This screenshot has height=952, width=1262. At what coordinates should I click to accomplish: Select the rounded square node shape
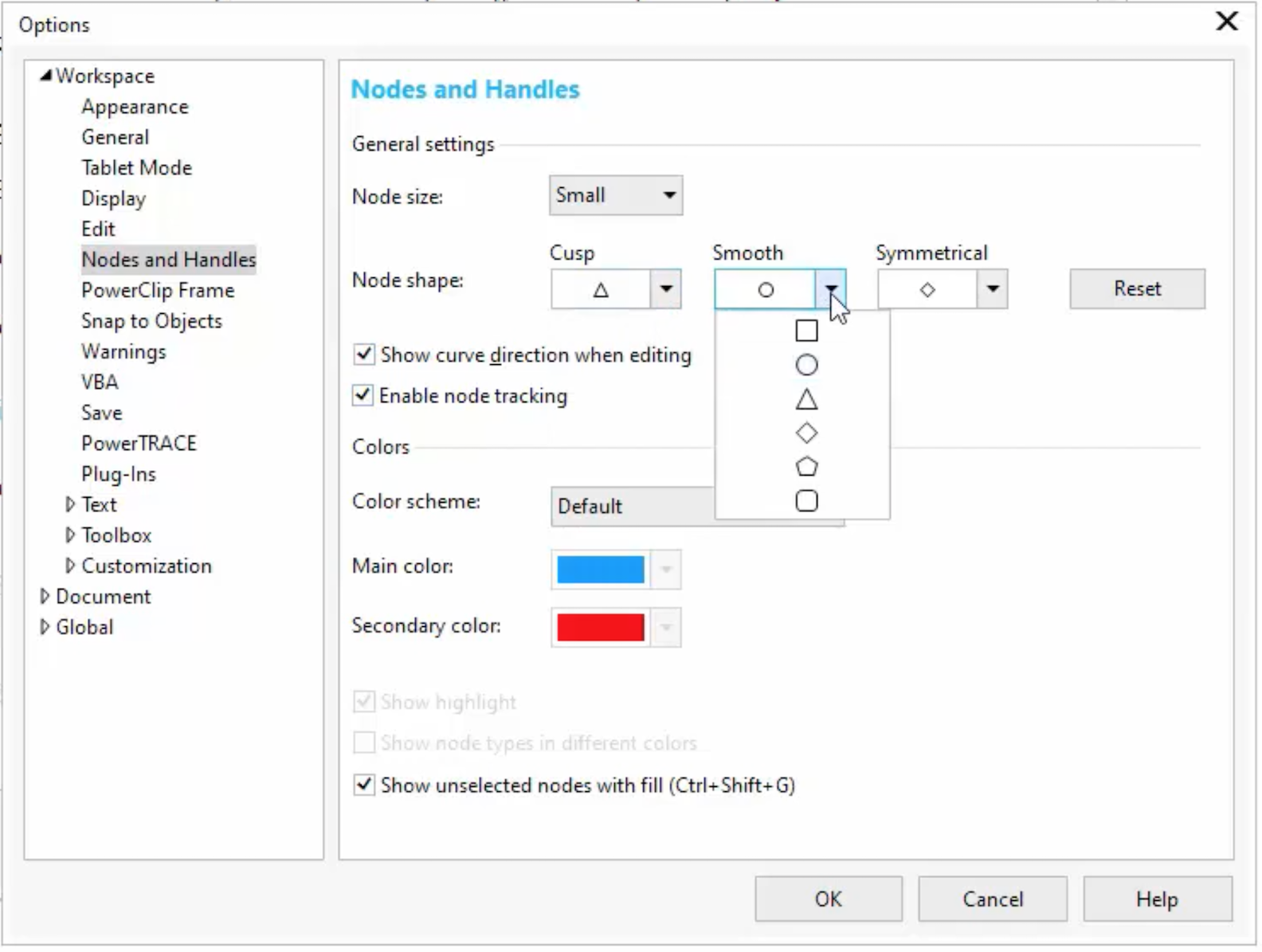(806, 501)
